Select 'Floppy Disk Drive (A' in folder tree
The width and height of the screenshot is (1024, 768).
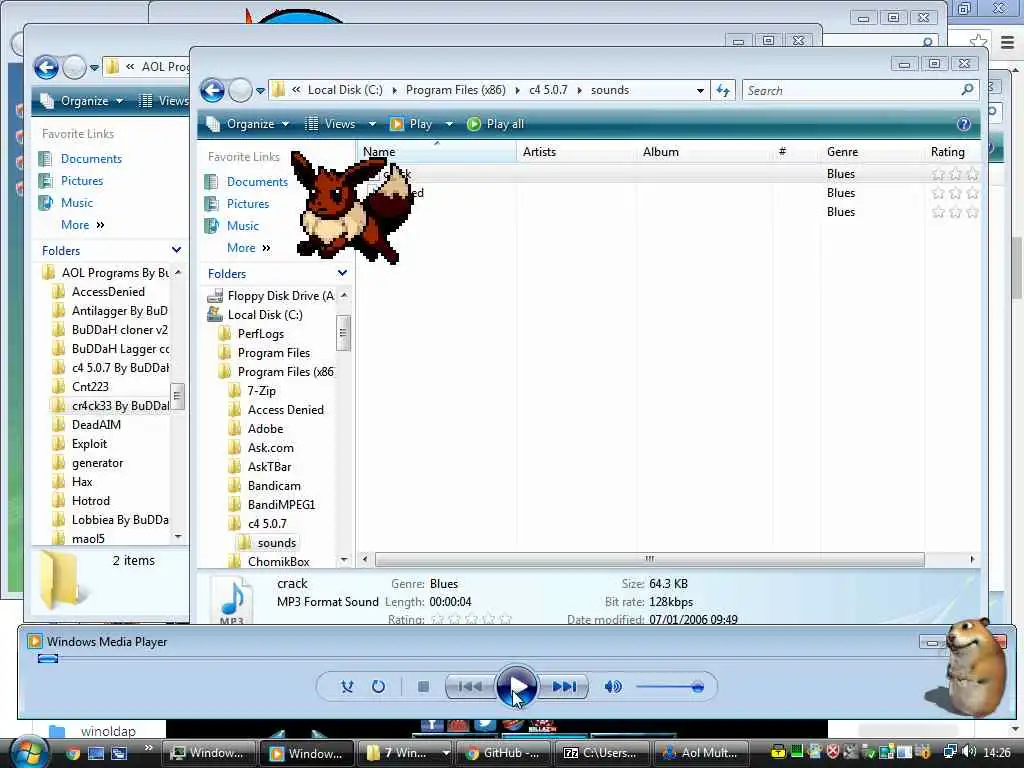click(271, 296)
